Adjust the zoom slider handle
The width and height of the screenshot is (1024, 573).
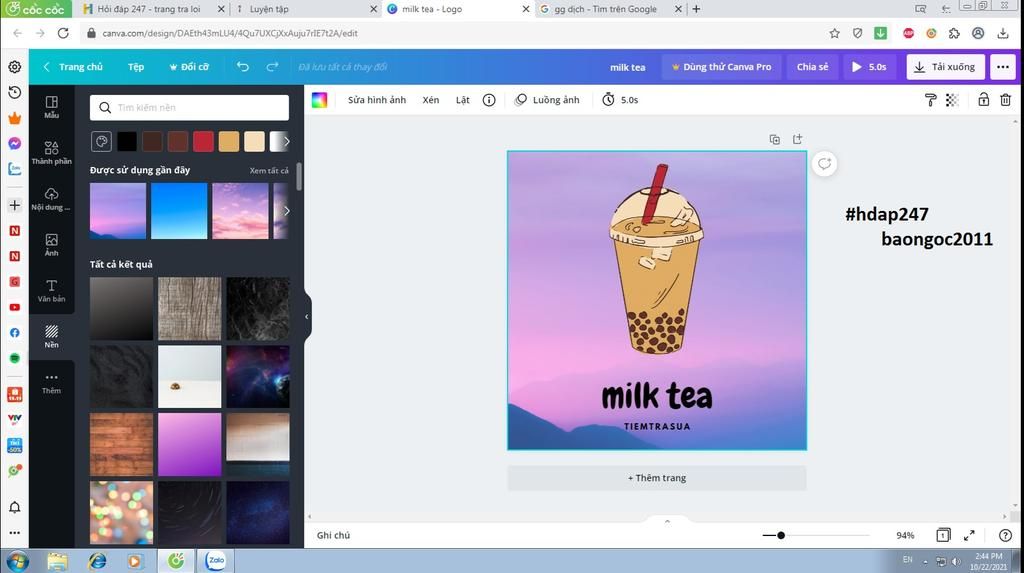click(780, 535)
